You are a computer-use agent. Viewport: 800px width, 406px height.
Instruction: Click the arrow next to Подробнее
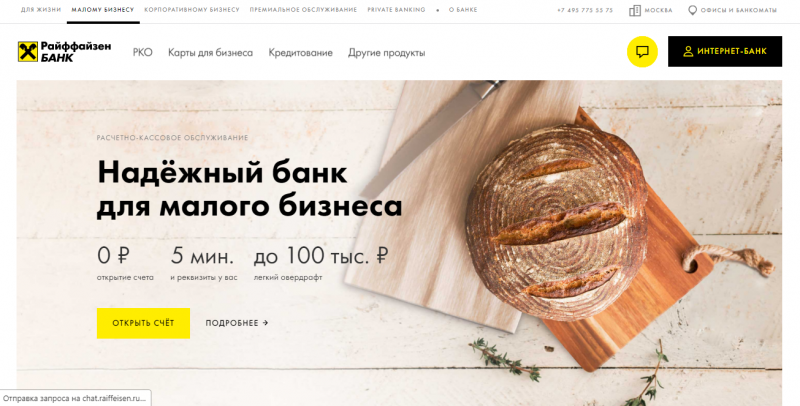pos(265,323)
